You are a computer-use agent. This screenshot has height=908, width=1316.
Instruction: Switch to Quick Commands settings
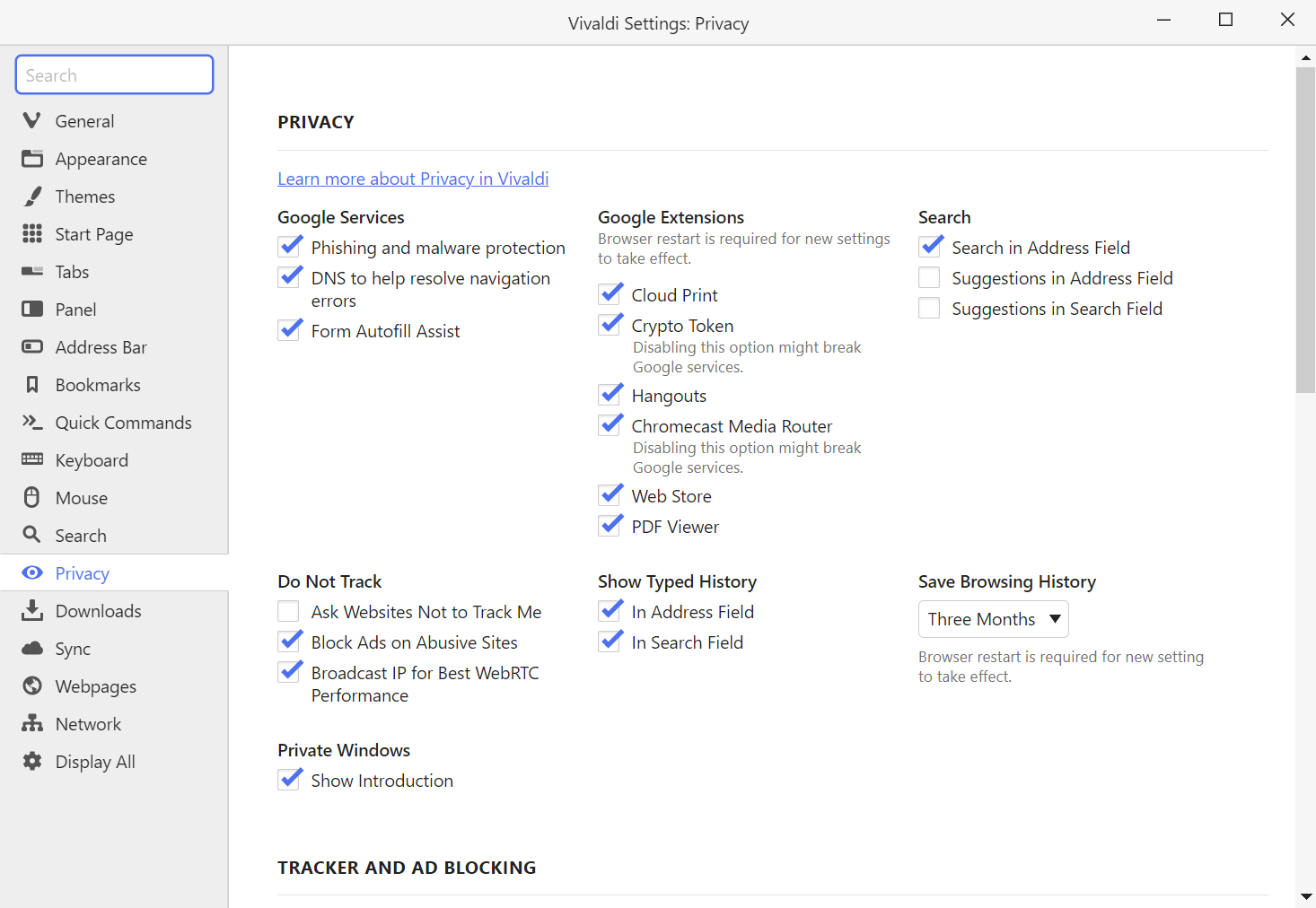[x=114, y=423]
